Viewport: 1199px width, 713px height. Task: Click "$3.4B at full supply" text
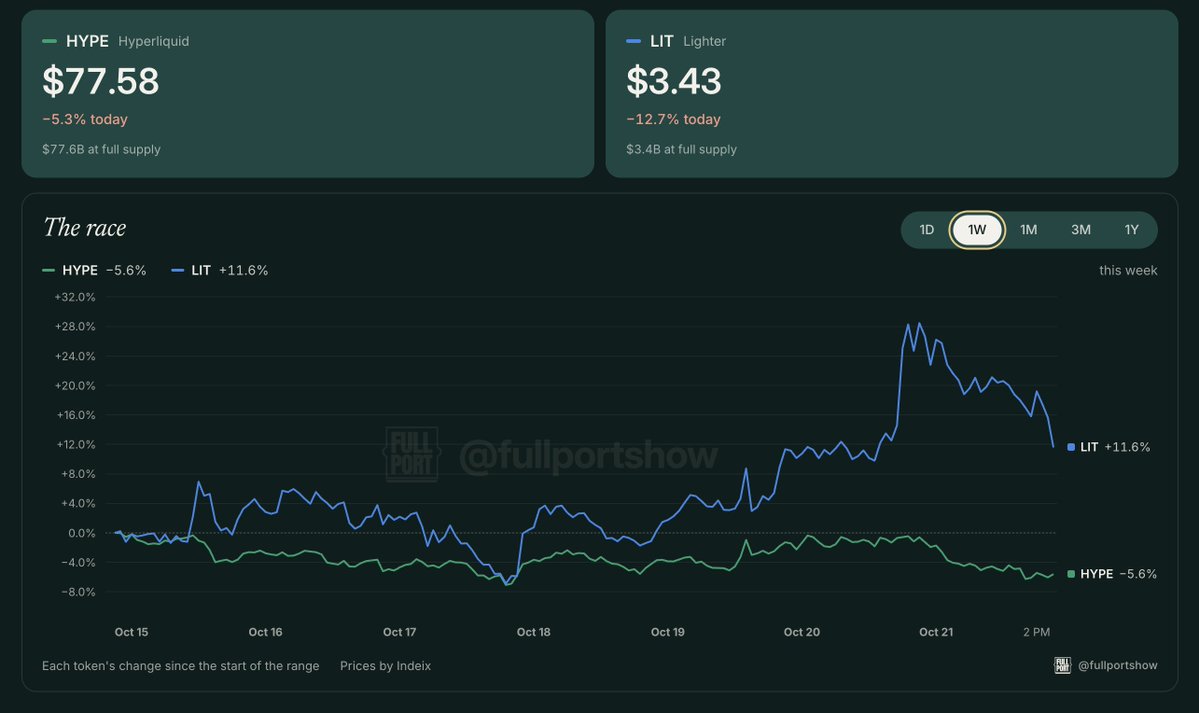[x=681, y=149]
